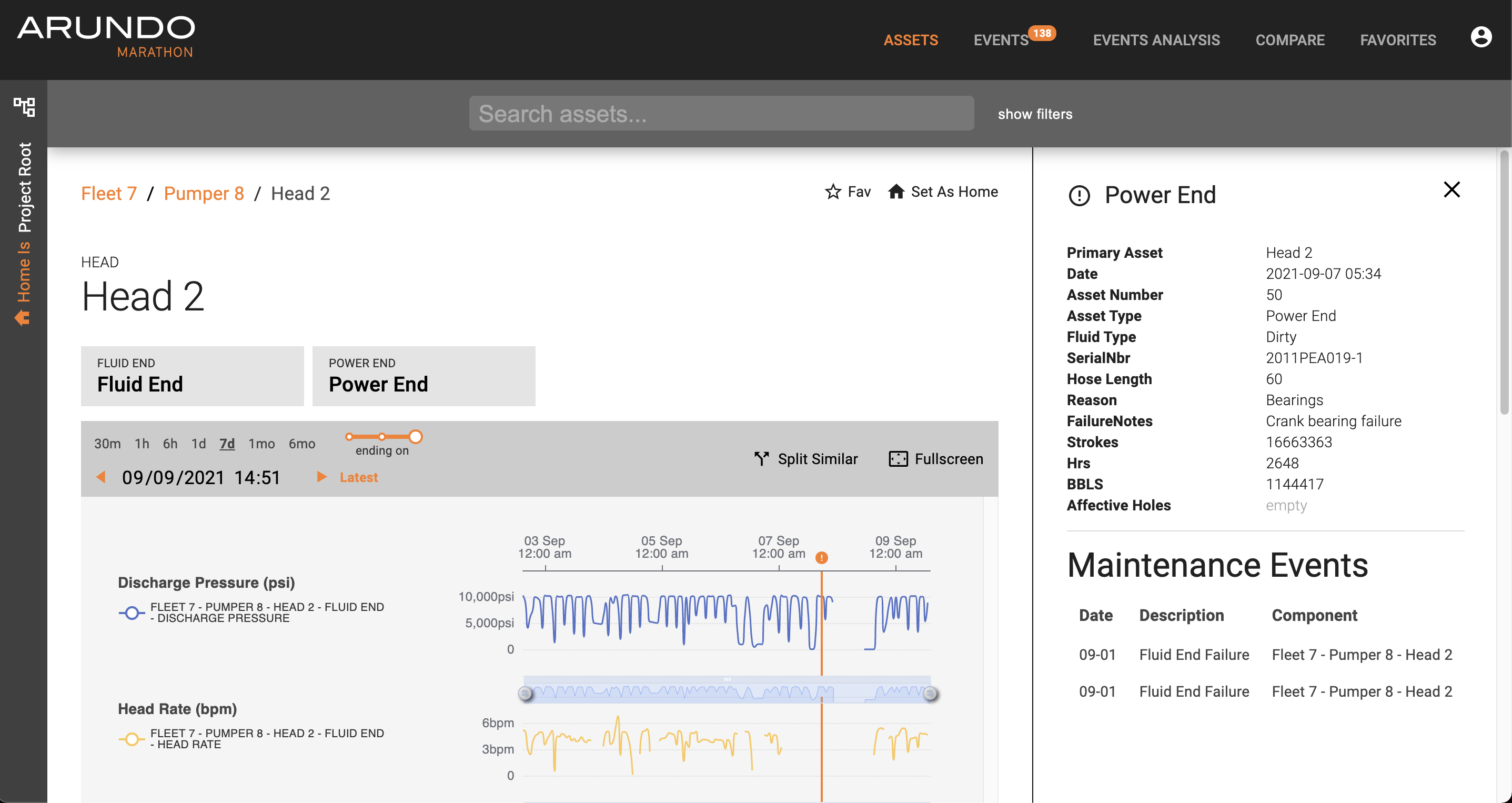Expand the show filters option
Screen dimensions: 1512x803
1034,114
